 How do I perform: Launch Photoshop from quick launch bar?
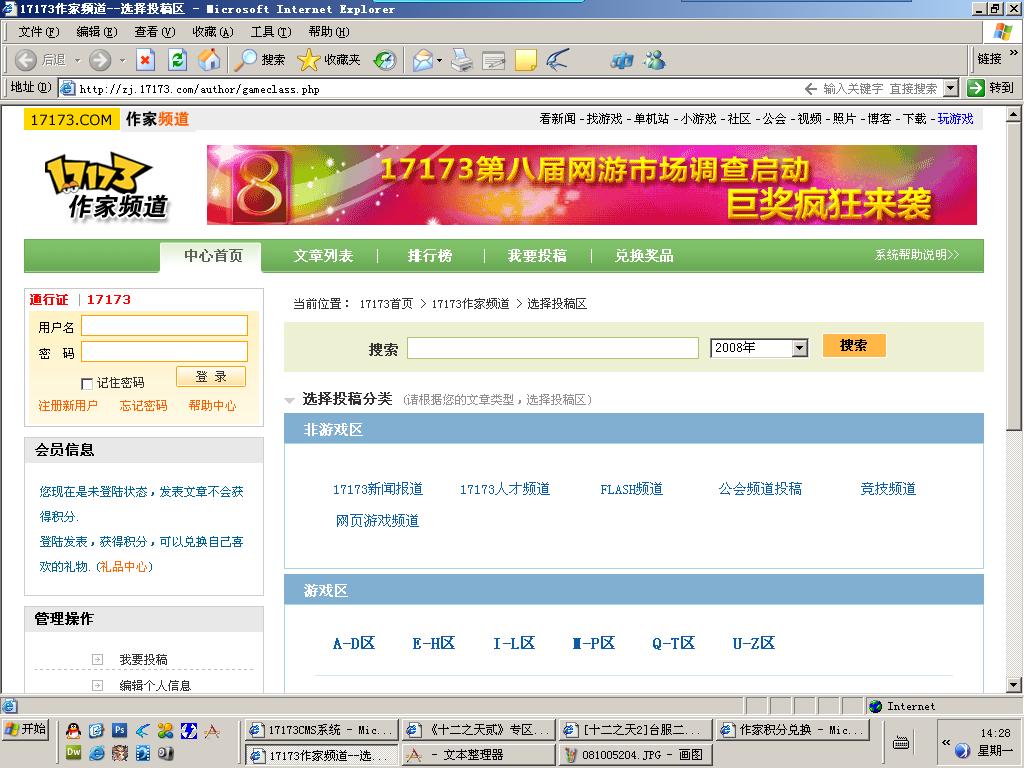pyautogui.click(x=120, y=731)
